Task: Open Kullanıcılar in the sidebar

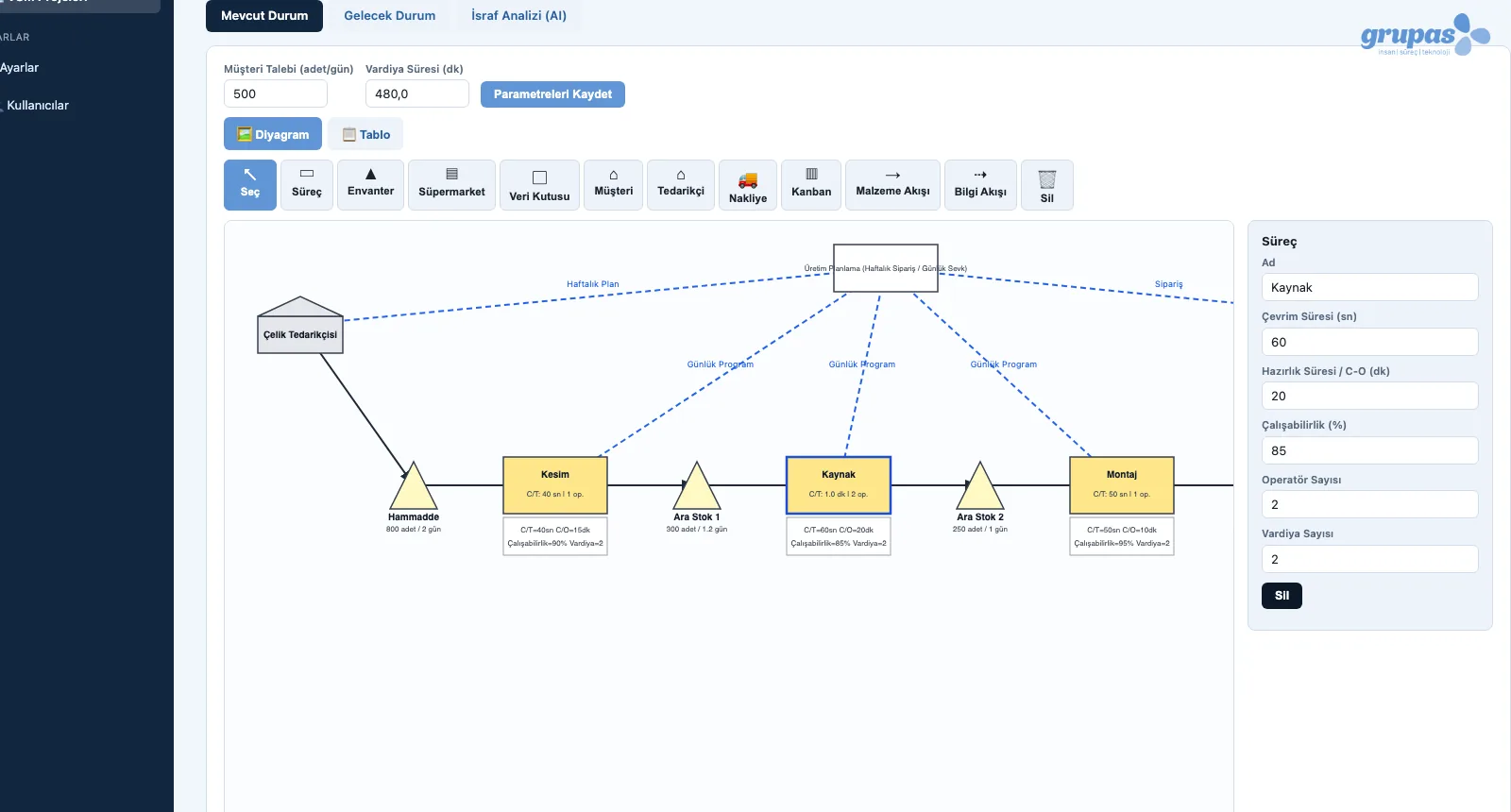Action: (x=38, y=106)
